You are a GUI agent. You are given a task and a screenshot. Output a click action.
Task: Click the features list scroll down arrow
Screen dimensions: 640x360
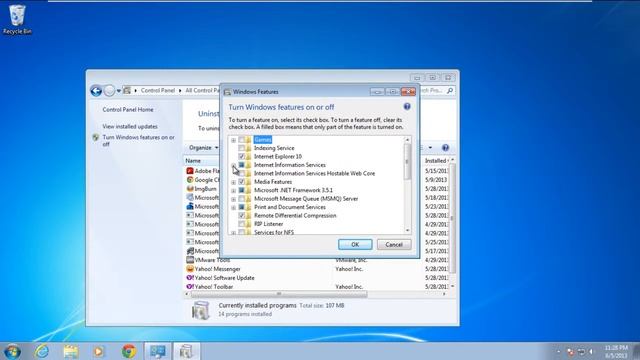coord(407,230)
